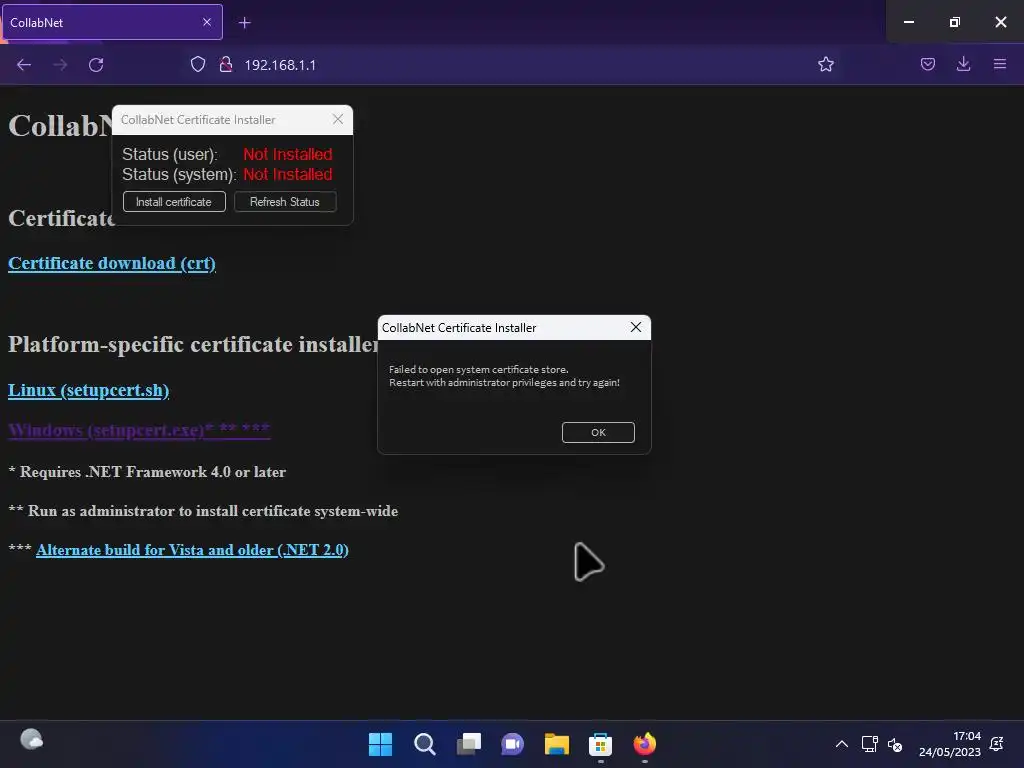Click the insecure connection padlock icon

coord(226,64)
